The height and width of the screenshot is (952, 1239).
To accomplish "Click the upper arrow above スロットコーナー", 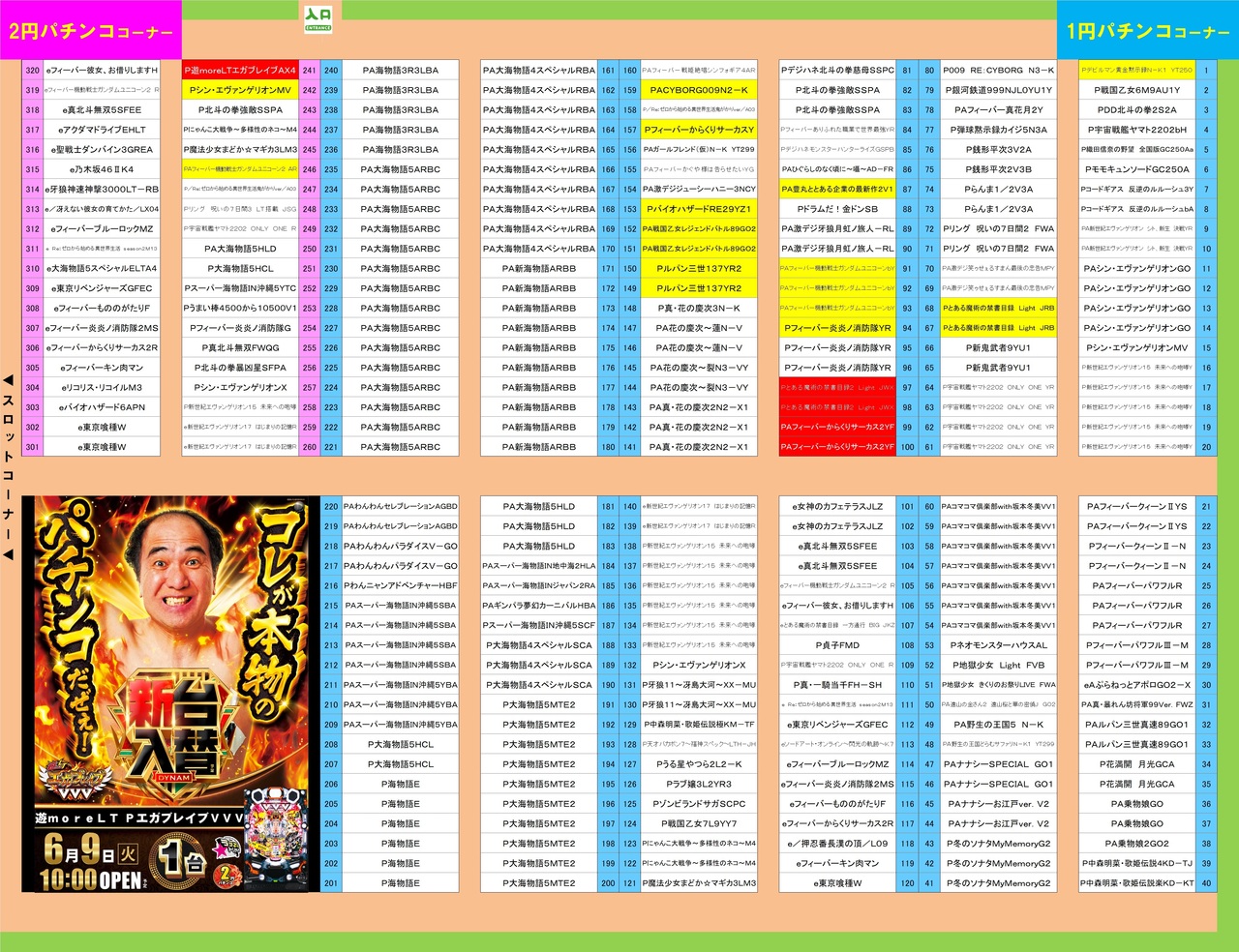I will 9,381.
